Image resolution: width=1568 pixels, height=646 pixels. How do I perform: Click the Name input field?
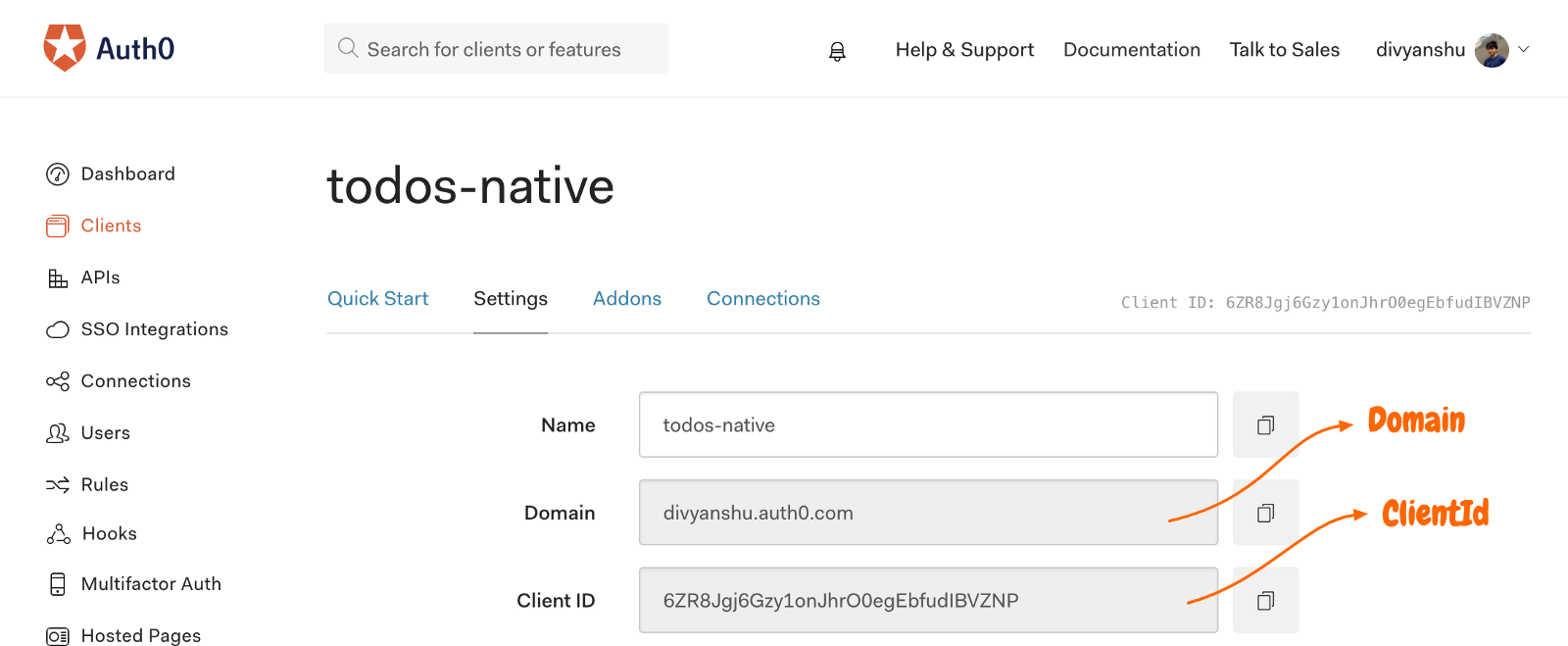pos(927,425)
